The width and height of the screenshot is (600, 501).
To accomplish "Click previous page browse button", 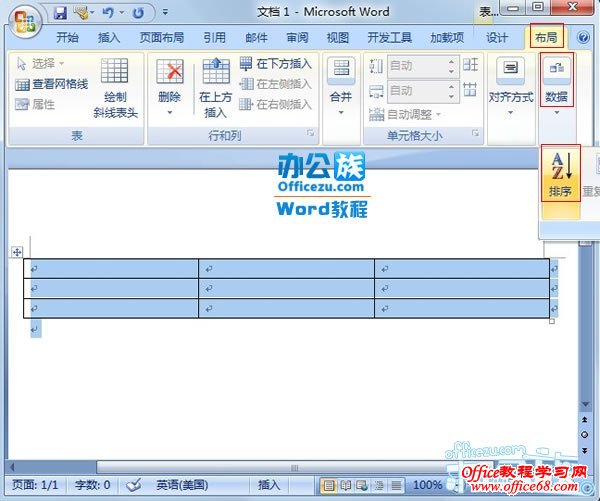I will [585, 420].
